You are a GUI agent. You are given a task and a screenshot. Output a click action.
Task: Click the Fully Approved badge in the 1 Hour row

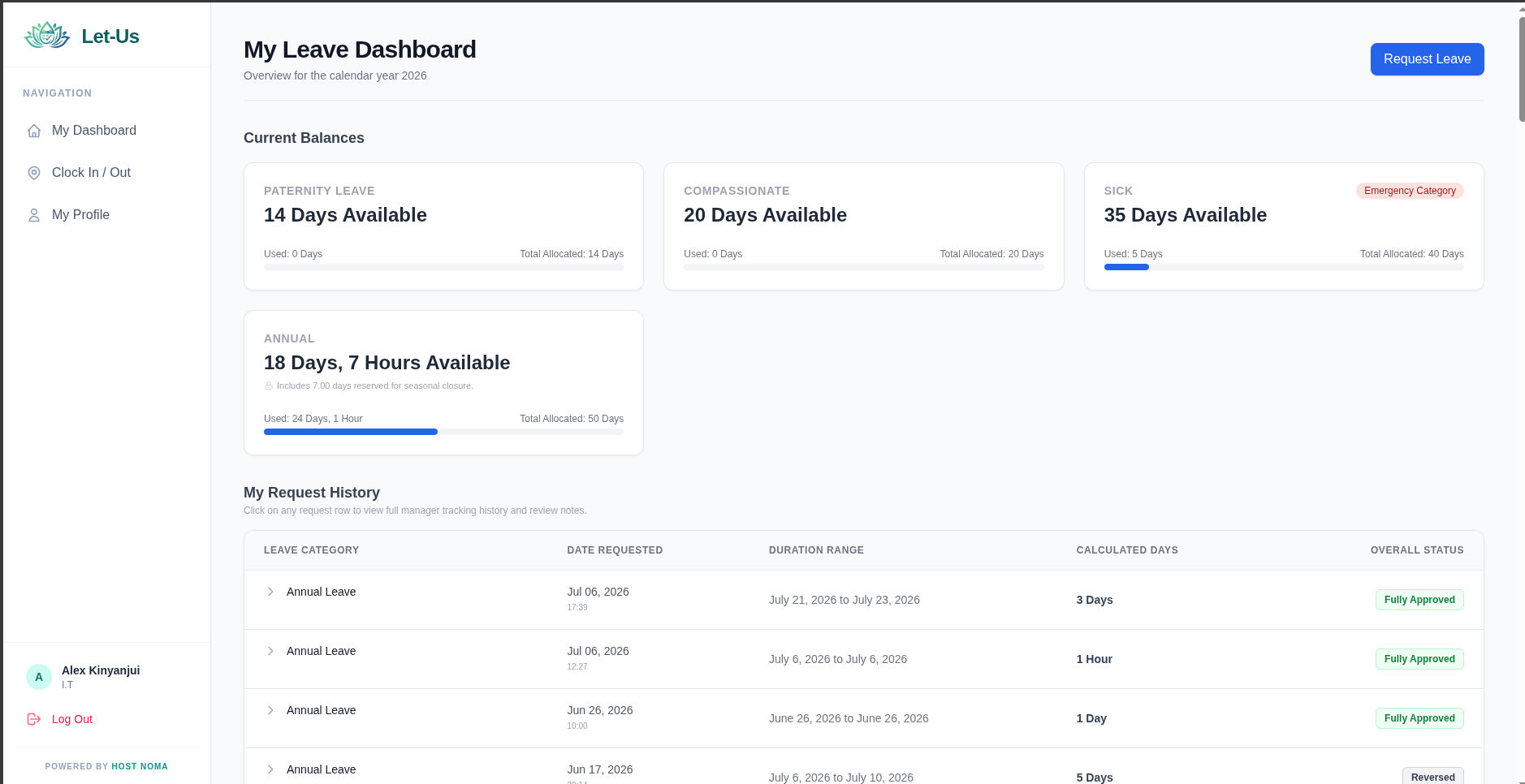click(x=1419, y=659)
